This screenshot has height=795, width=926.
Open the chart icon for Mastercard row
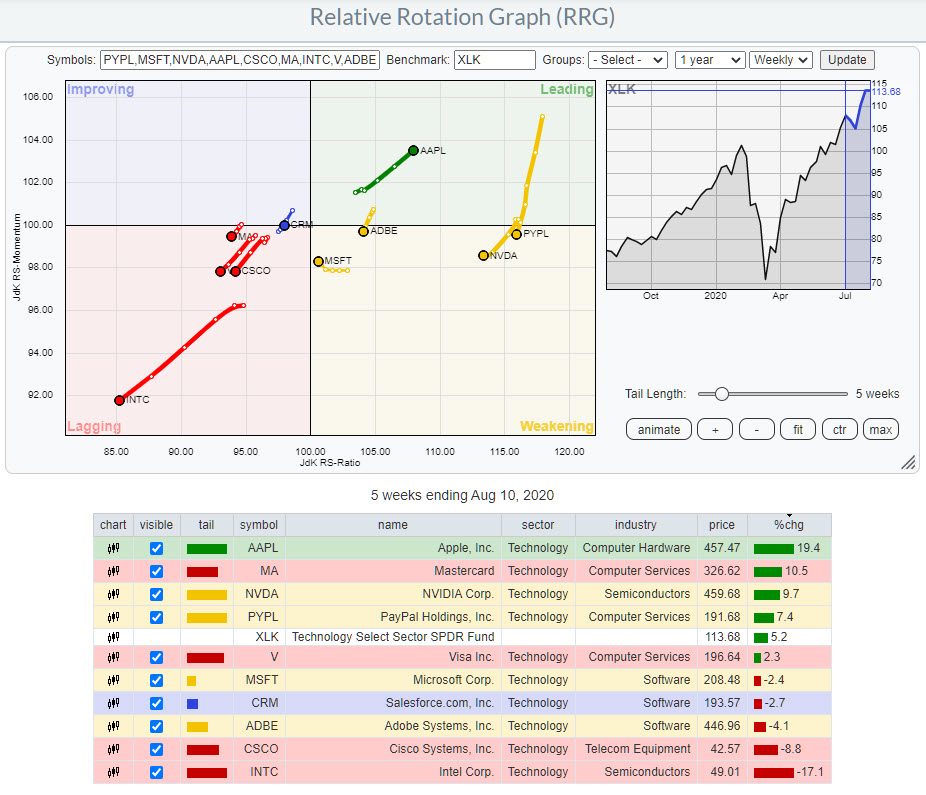[113, 571]
